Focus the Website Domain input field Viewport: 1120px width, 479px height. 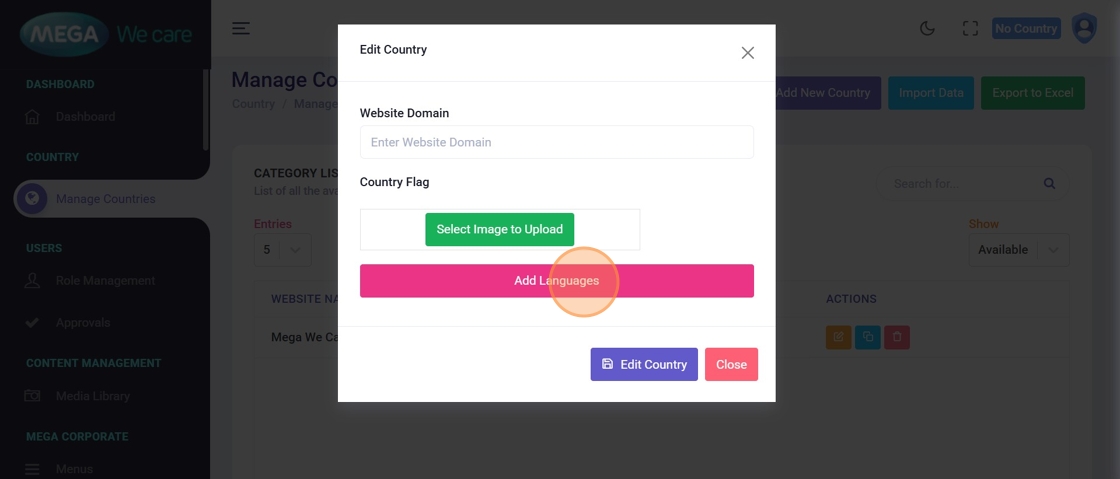point(556,142)
